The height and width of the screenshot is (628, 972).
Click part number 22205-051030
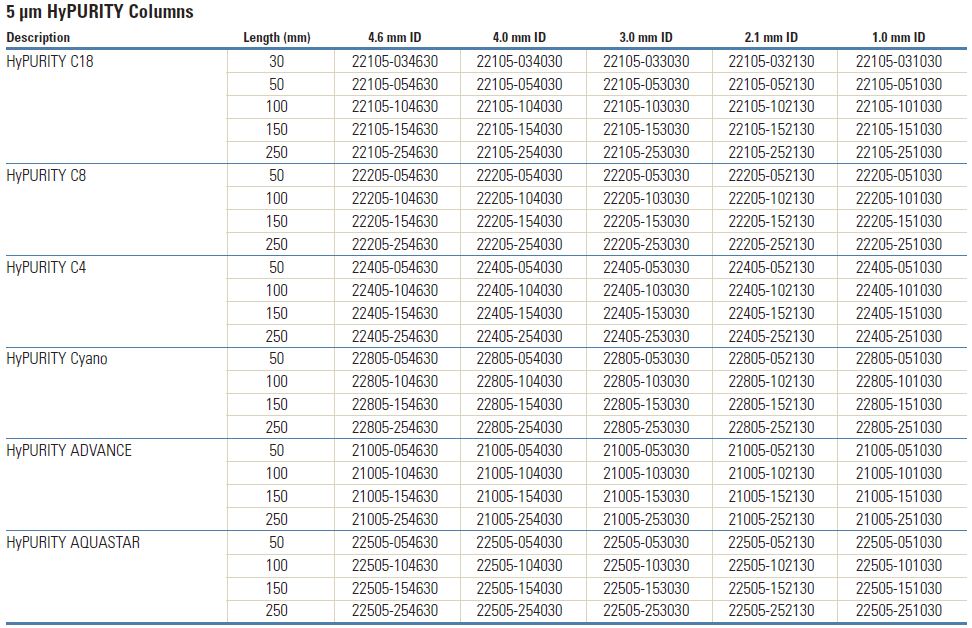pyautogui.click(x=899, y=175)
